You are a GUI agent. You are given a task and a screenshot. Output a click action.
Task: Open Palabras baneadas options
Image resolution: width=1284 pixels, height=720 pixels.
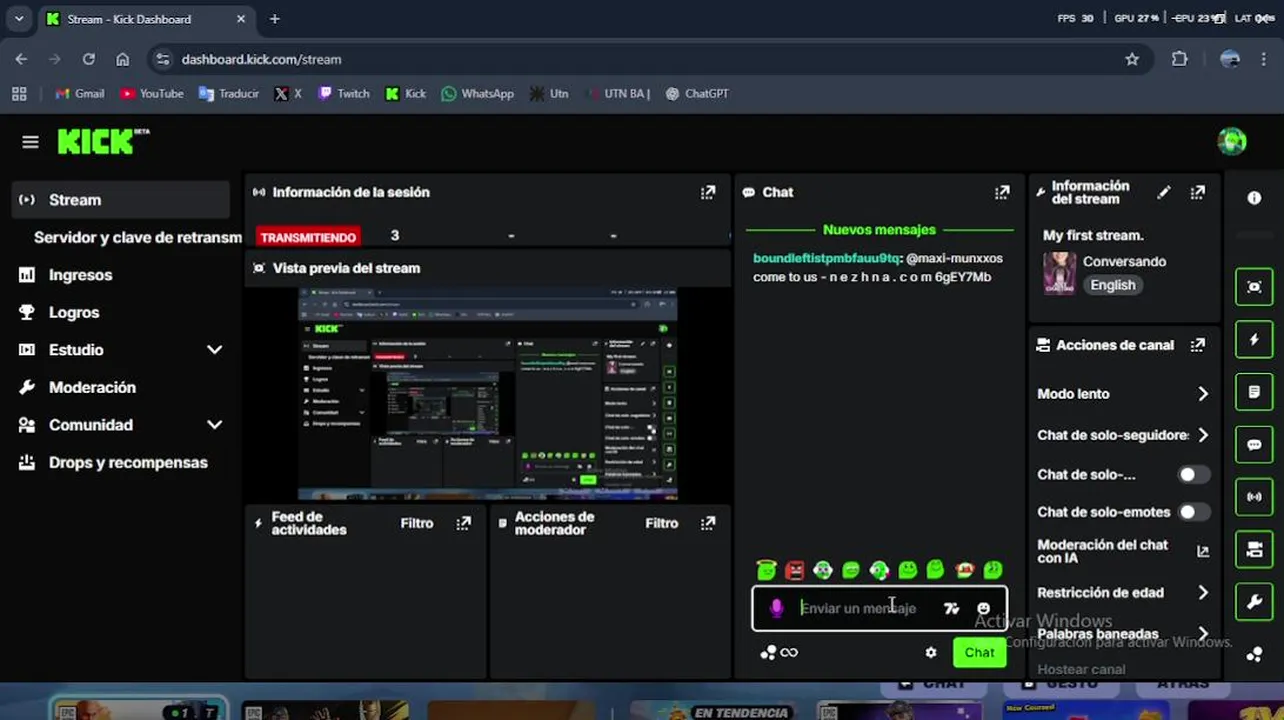(1124, 634)
